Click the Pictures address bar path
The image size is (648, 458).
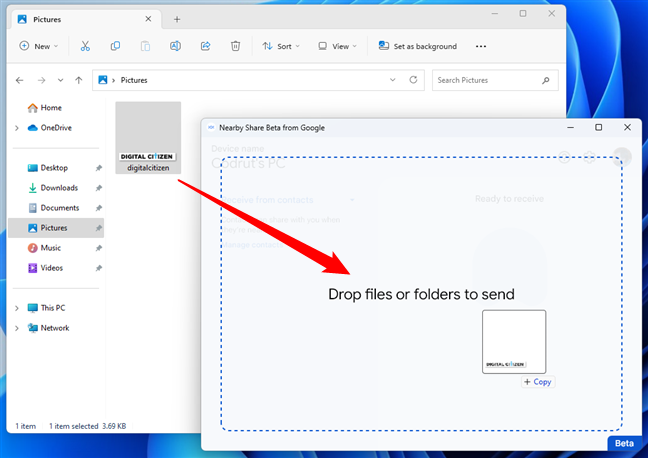[x=134, y=80]
